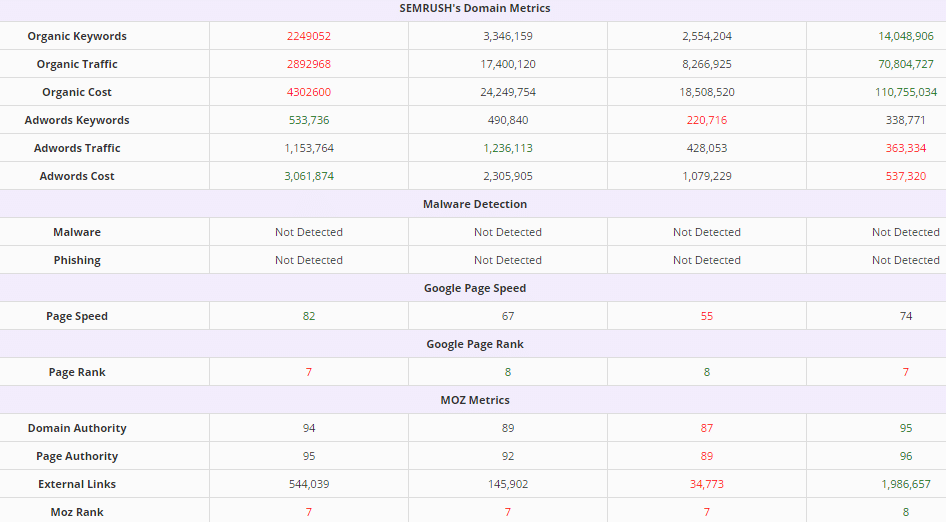Select the "Adwords Traffic" row label
Image resolution: width=946 pixels, height=522 pixels.
pyautogui.click(x=77, y=148)
